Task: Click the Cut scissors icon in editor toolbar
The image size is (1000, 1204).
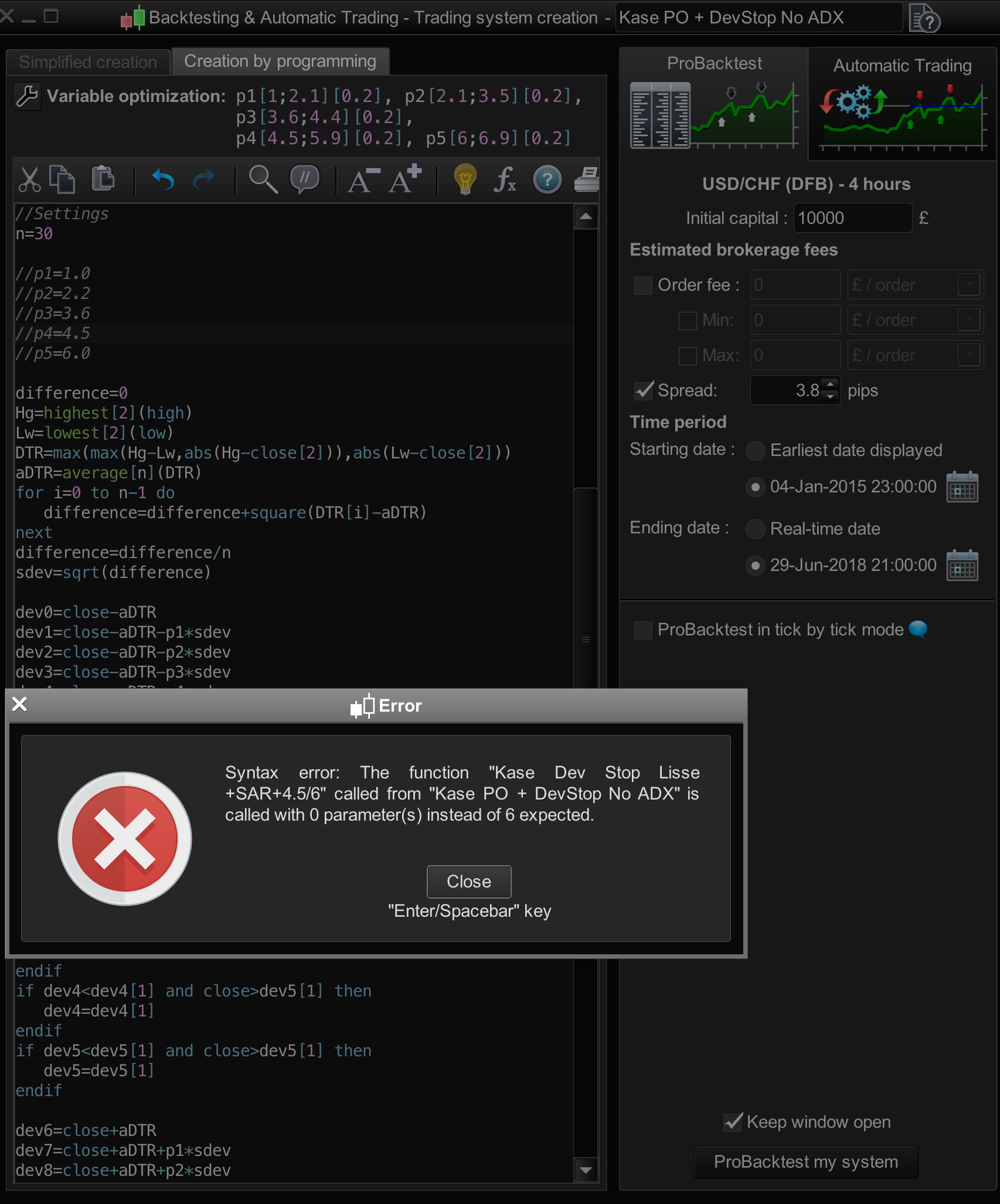Action: [x=29, y=180]
